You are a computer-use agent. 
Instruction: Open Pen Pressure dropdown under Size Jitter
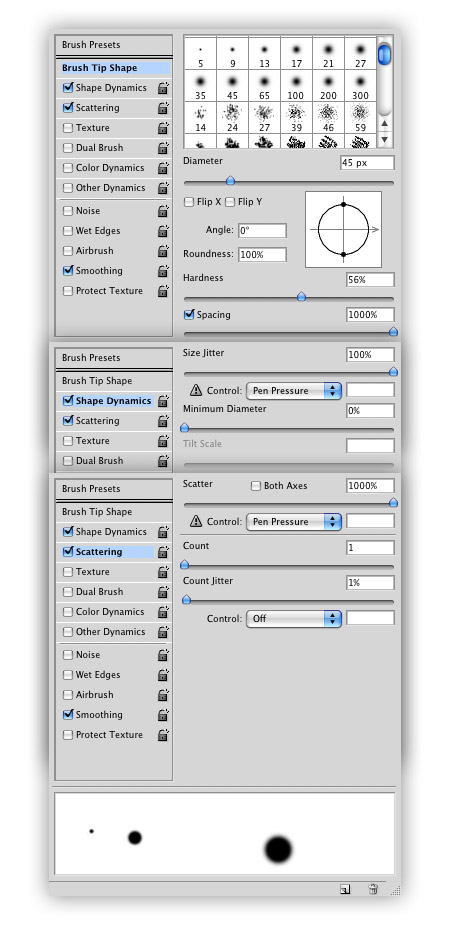click(294, 390)
